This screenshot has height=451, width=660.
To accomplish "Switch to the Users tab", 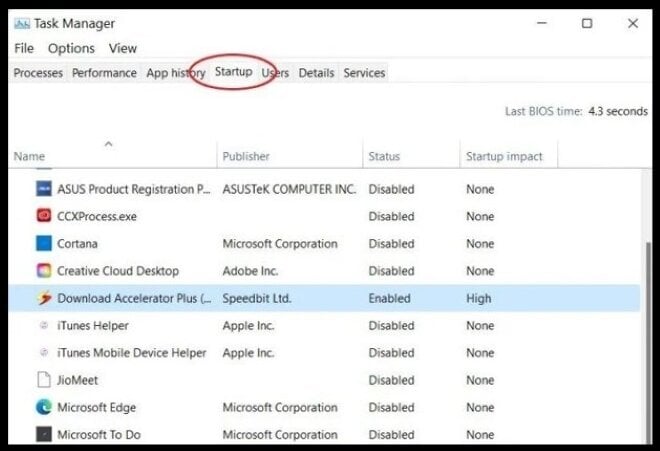I will click(x=275, y=73).
